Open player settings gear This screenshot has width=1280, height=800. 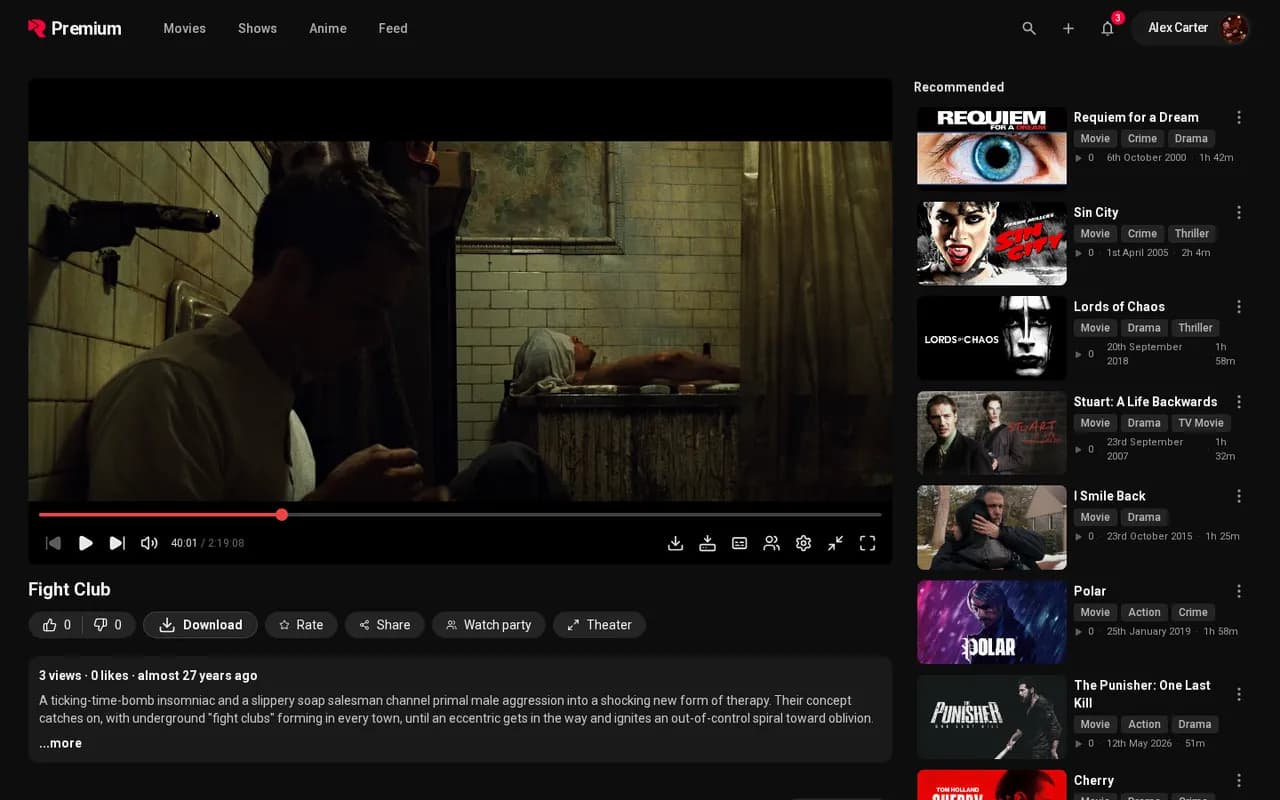pos(803,543)
